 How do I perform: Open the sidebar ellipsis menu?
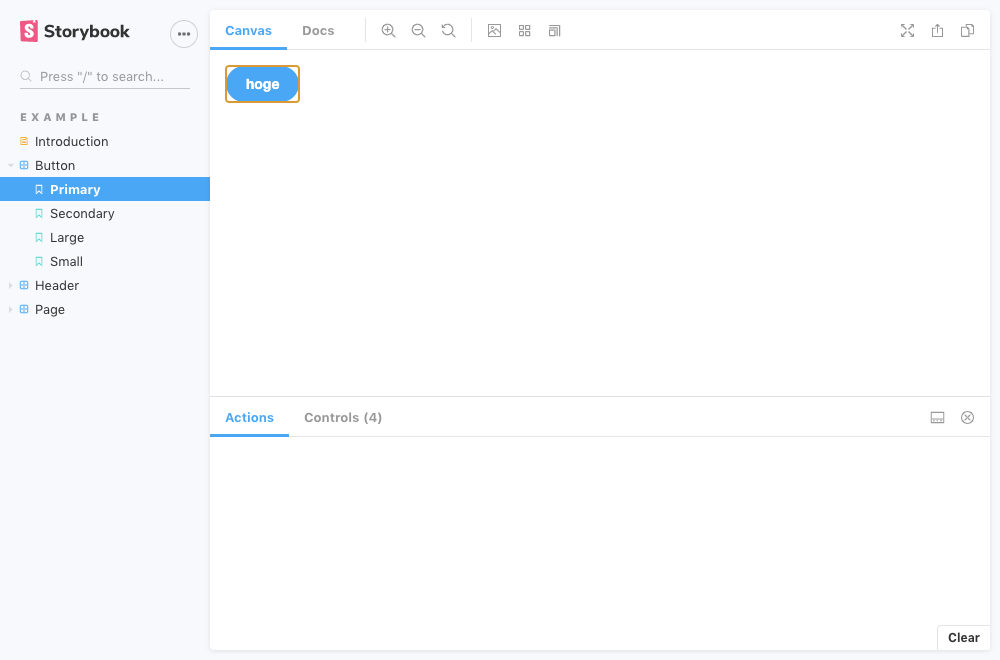(x=184, y=34)
